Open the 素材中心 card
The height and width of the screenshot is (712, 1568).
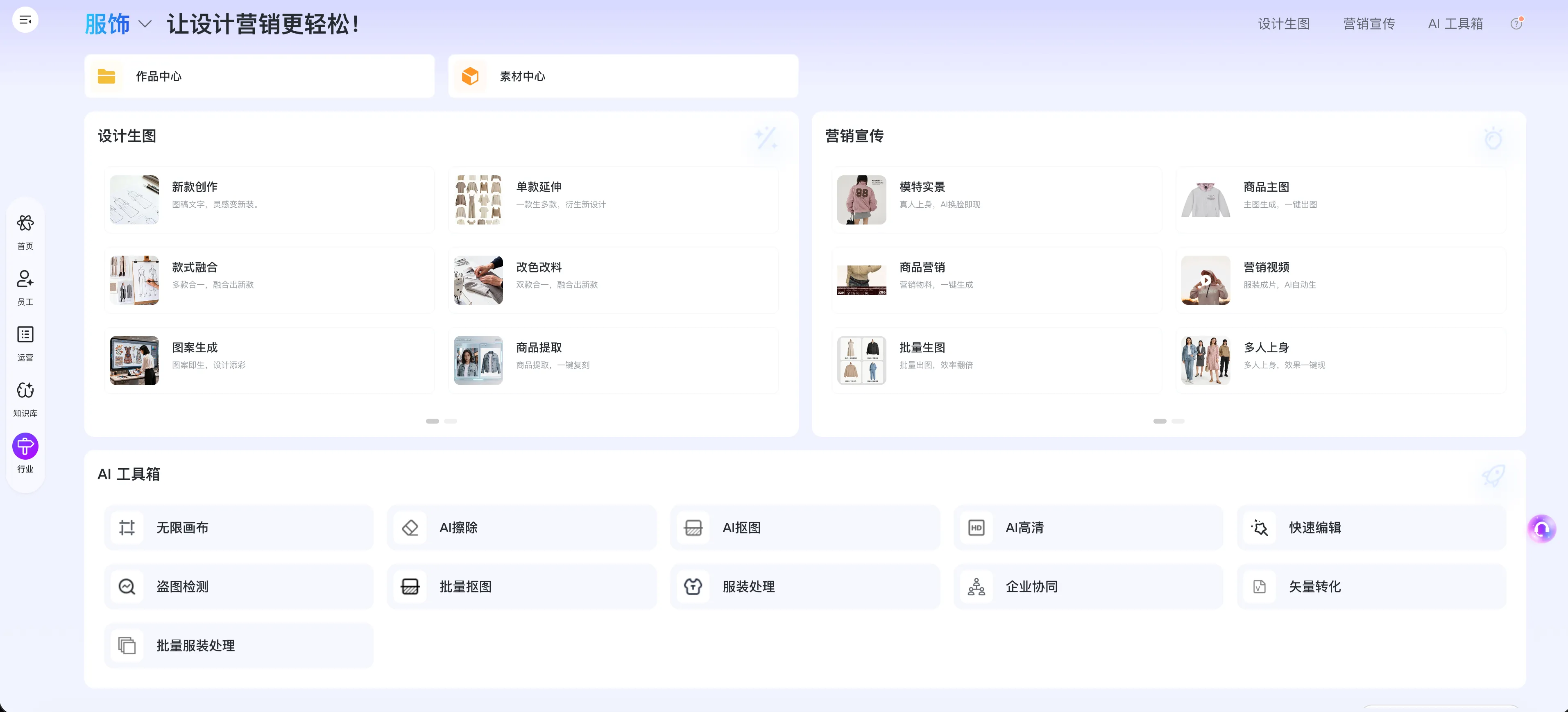coord(623,76)
